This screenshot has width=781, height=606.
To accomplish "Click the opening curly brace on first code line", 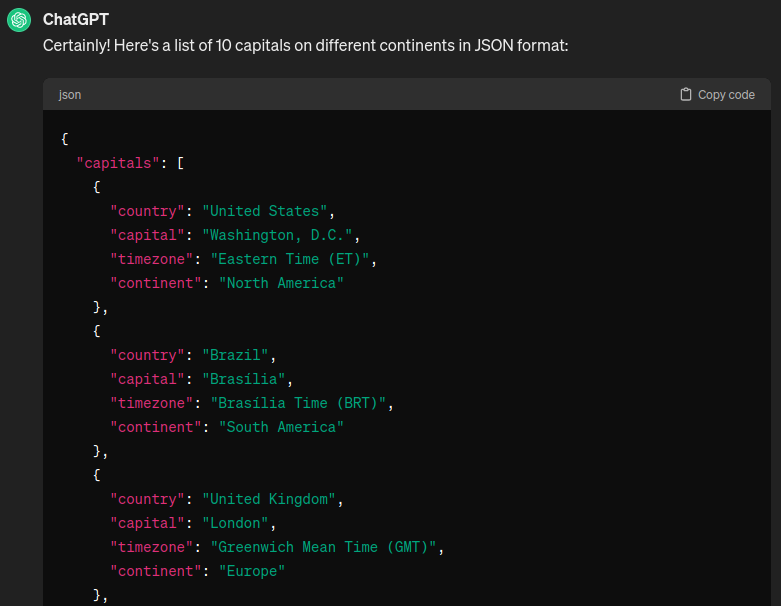I will click(x=65, y=139).
